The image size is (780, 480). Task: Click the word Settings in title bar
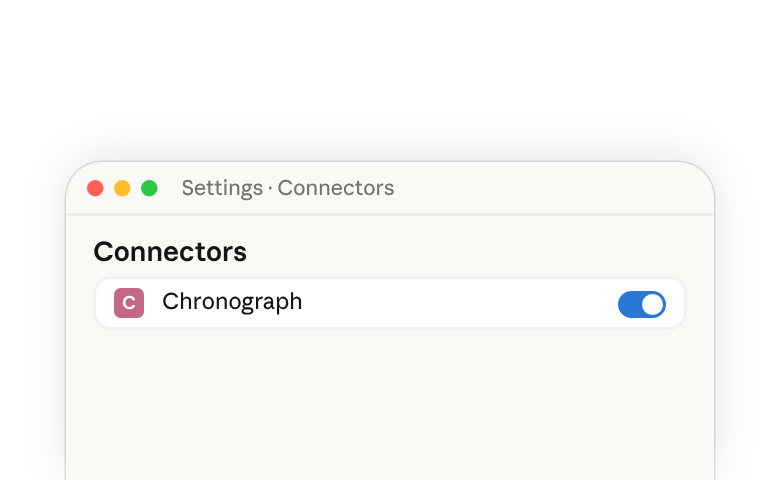222,189
